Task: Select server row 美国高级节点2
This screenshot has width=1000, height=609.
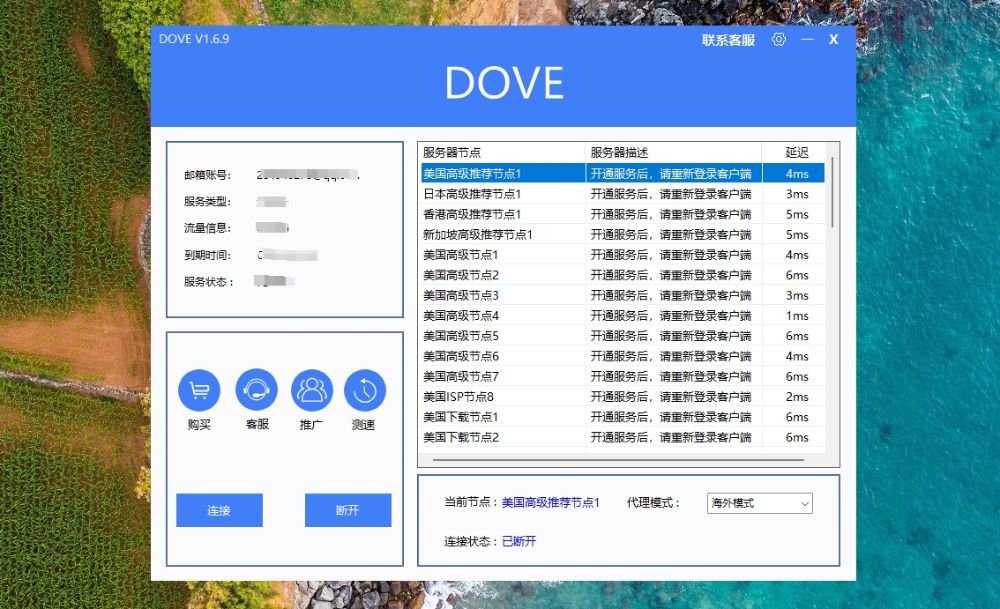Action: coord(622,275)
